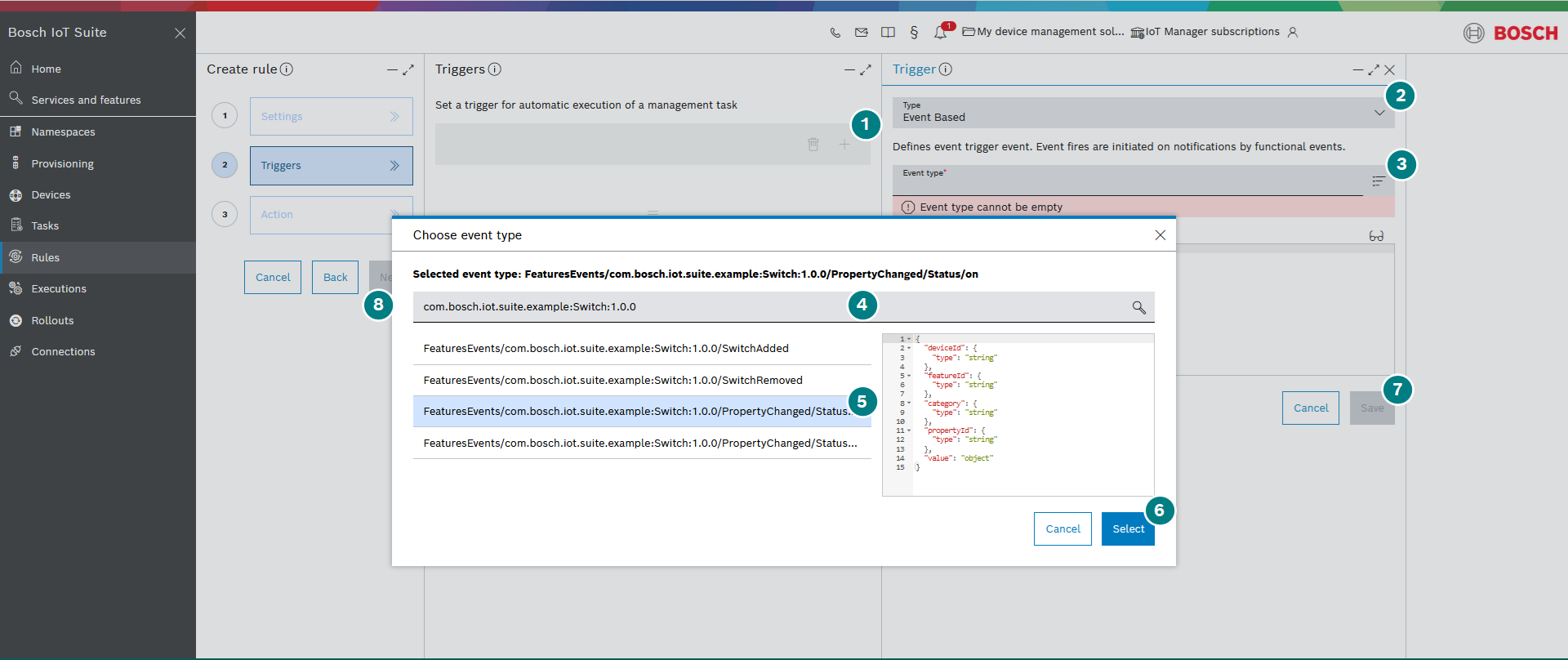This screenshot has width=1568, height=660.
Task: Open Tasks in sidebar
Action: pyautogui.click(x=98, y=225)
